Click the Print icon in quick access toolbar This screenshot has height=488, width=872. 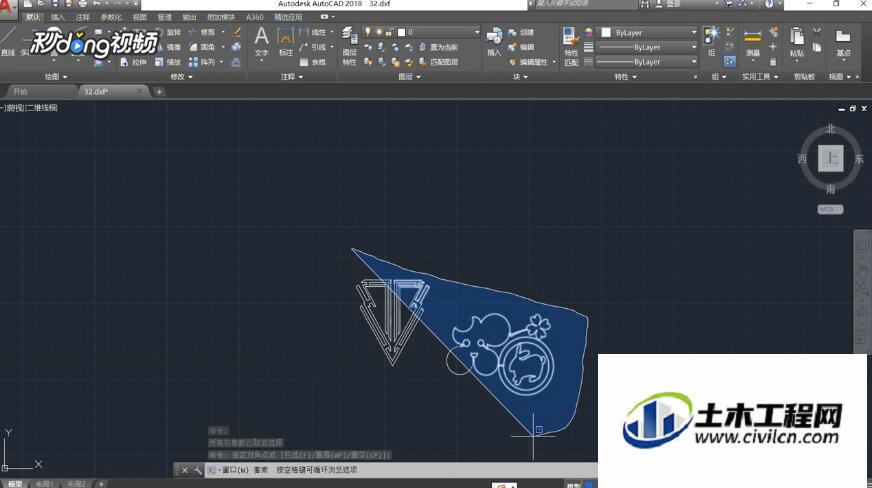[x=82, y=3]
